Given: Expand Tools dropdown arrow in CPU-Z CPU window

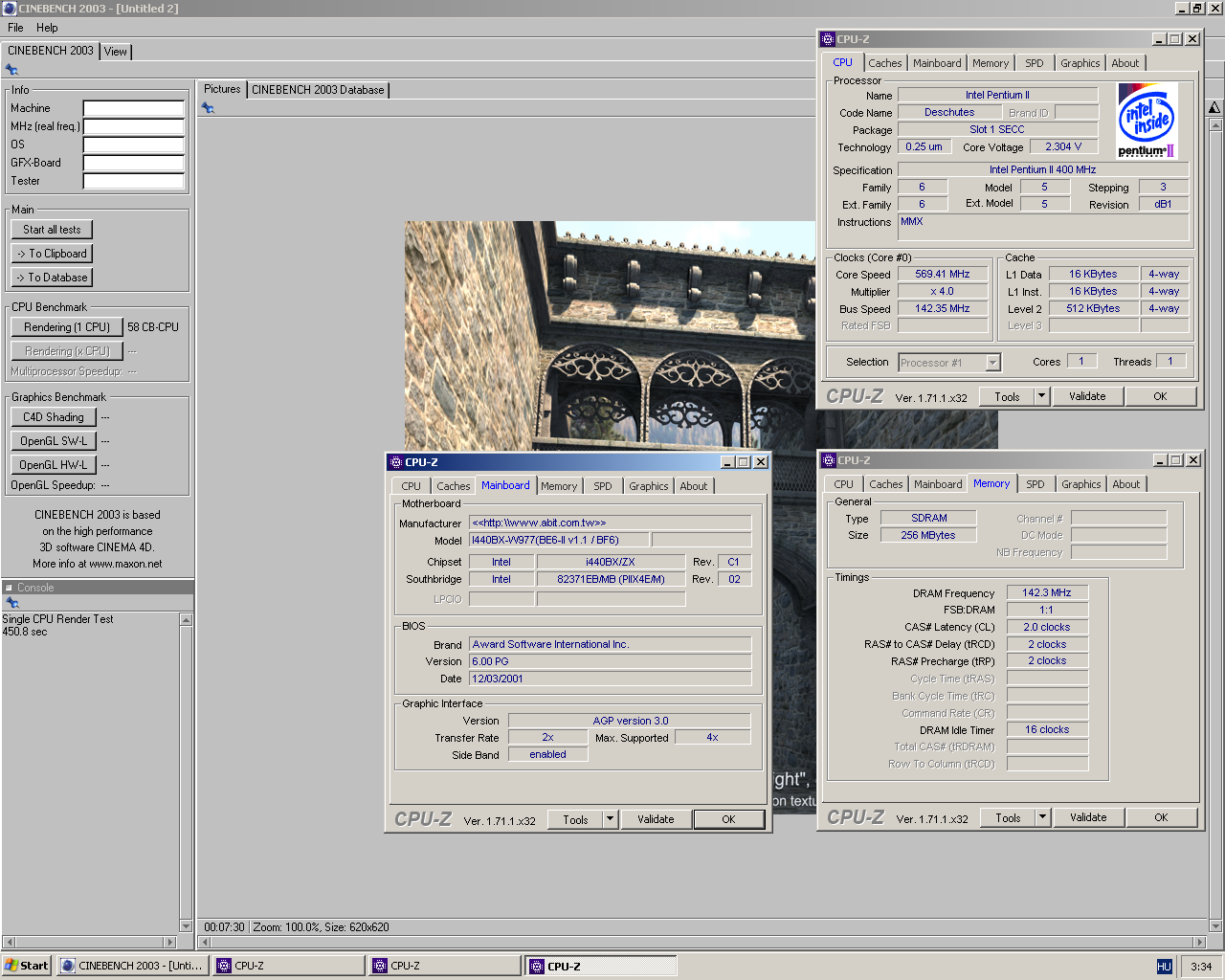Looking at the screenshot, I should point(1042,396).
